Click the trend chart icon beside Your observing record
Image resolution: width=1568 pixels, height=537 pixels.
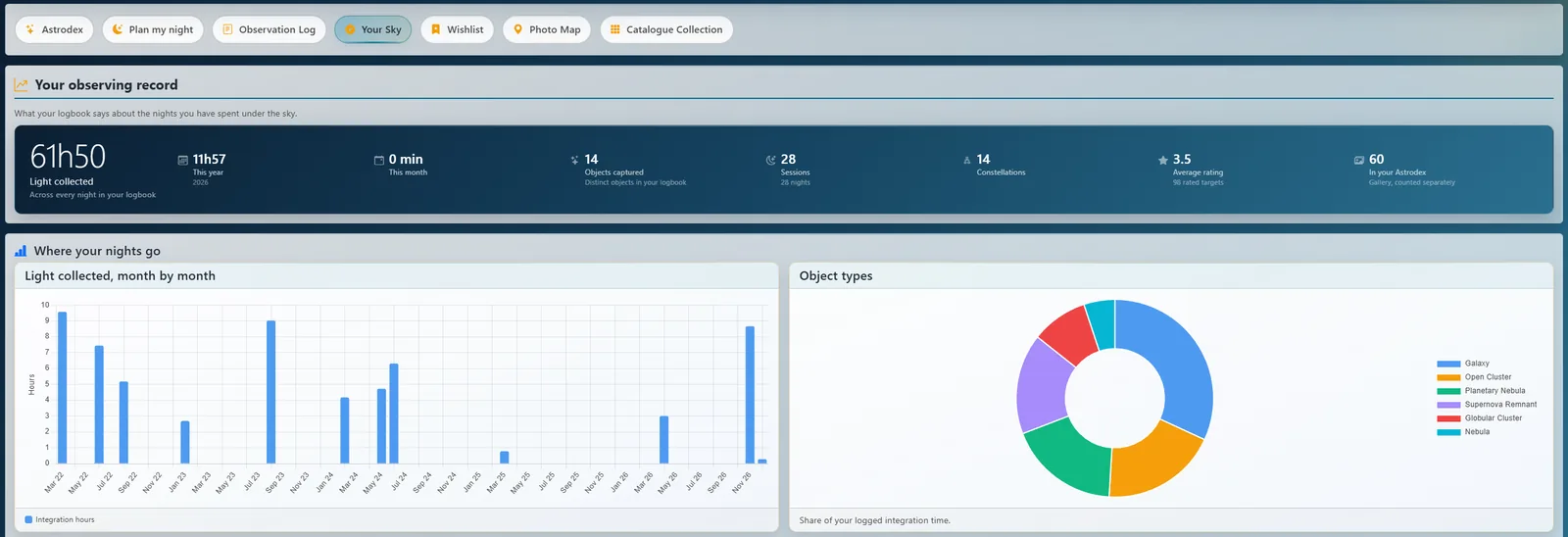[21, 85]
